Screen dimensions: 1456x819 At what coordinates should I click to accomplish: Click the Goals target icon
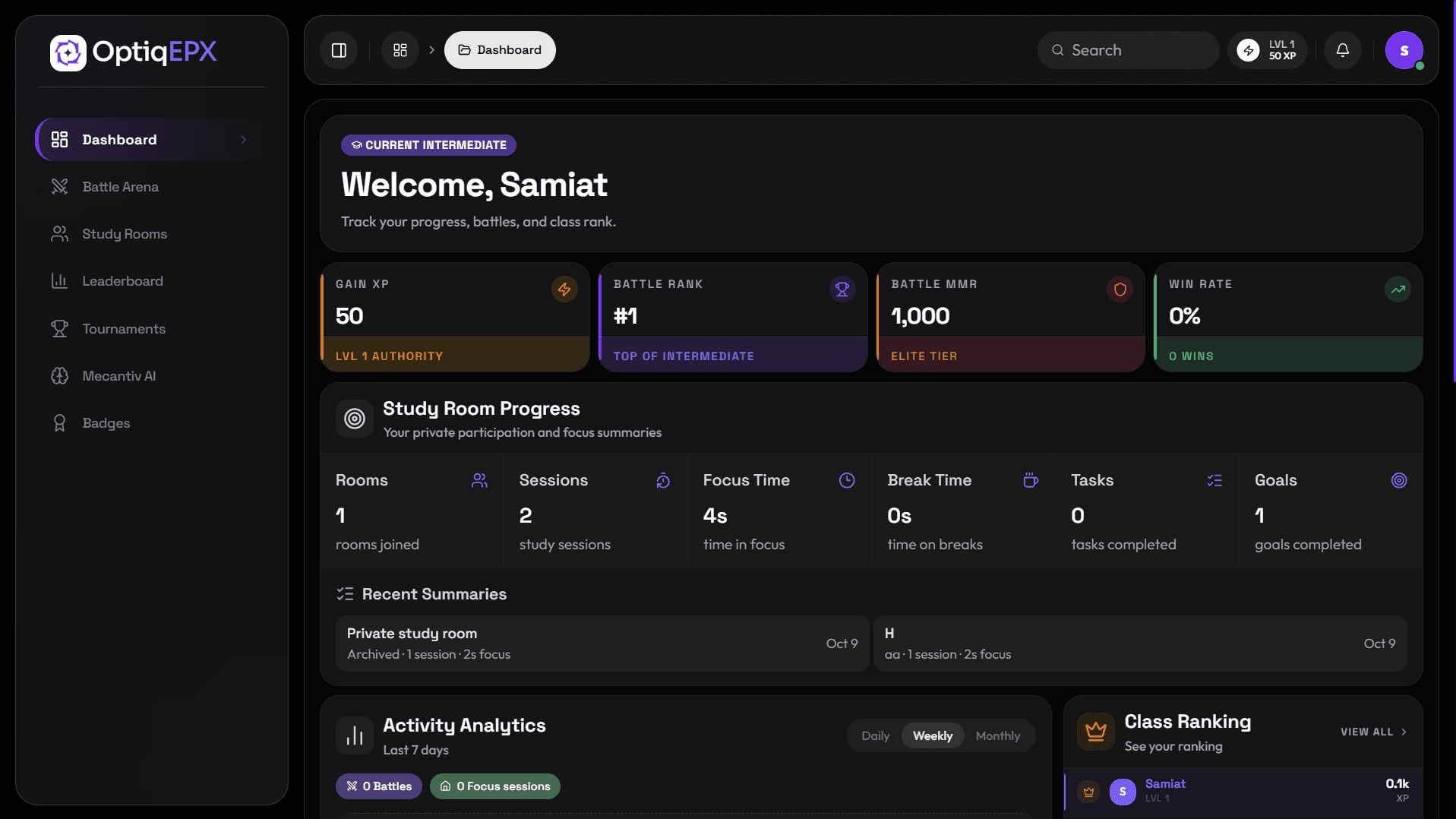tap(1399, 481)
